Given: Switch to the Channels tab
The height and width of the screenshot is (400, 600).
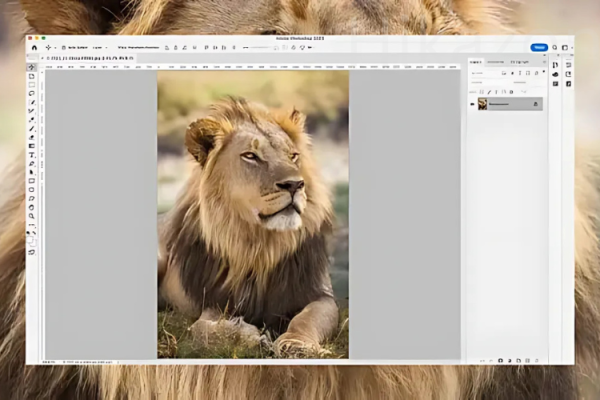Looking at the screenshot, I should click(x=496, y=62).
